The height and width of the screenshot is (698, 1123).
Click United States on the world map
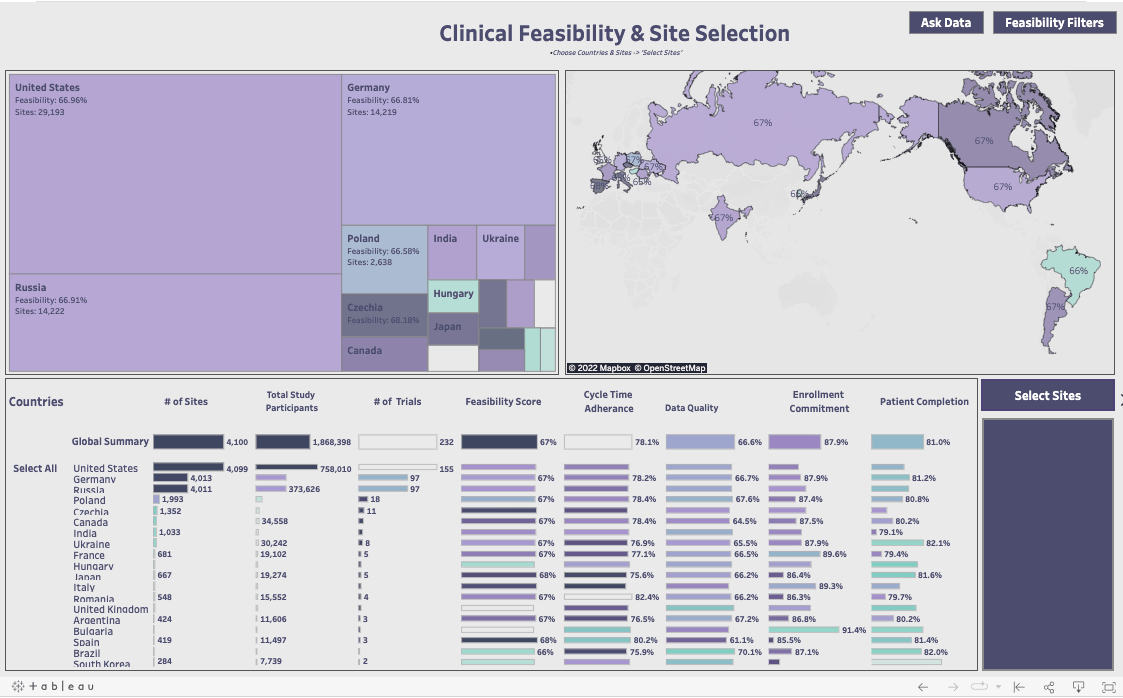(1002, 187)
